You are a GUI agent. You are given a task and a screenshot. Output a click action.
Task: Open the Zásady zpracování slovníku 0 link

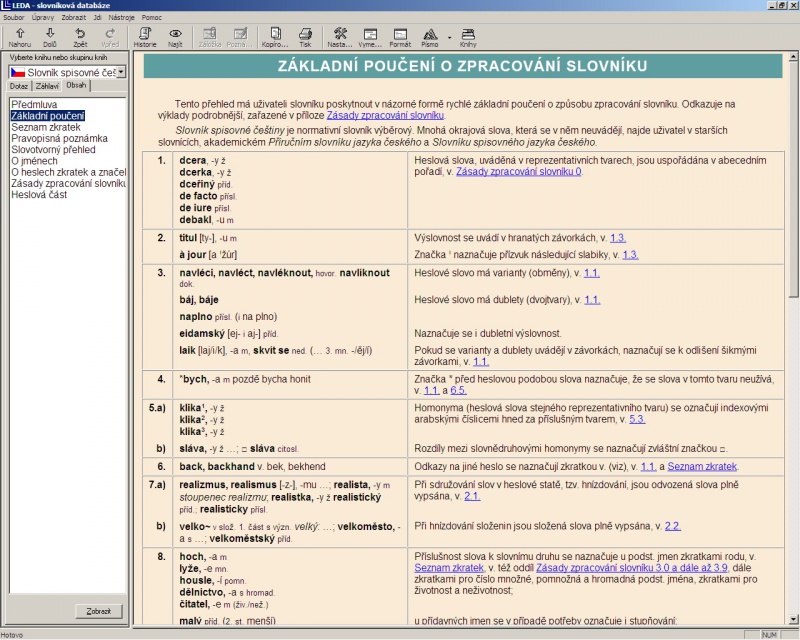tap(518, 171)
